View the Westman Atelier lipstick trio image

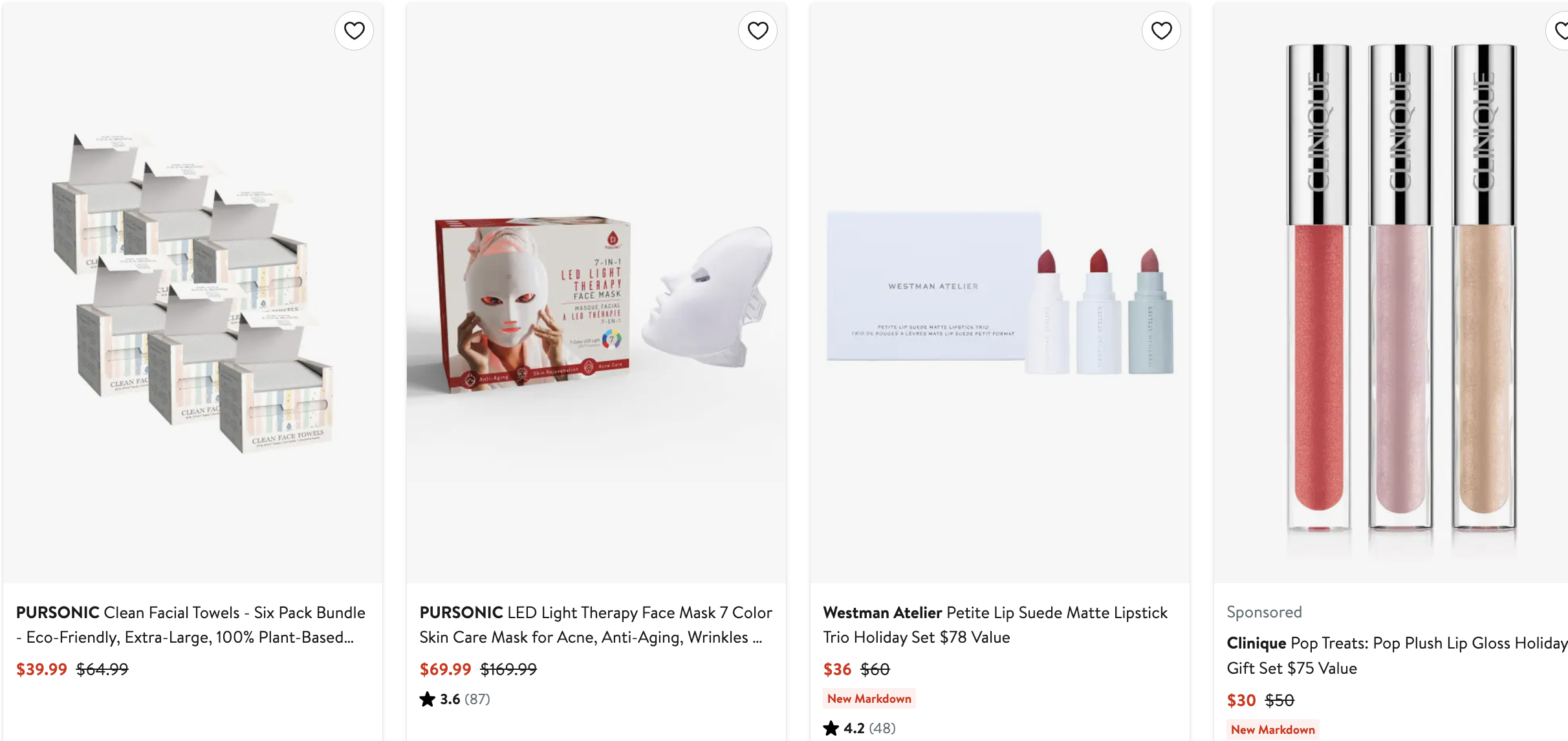coord(1000,292)
